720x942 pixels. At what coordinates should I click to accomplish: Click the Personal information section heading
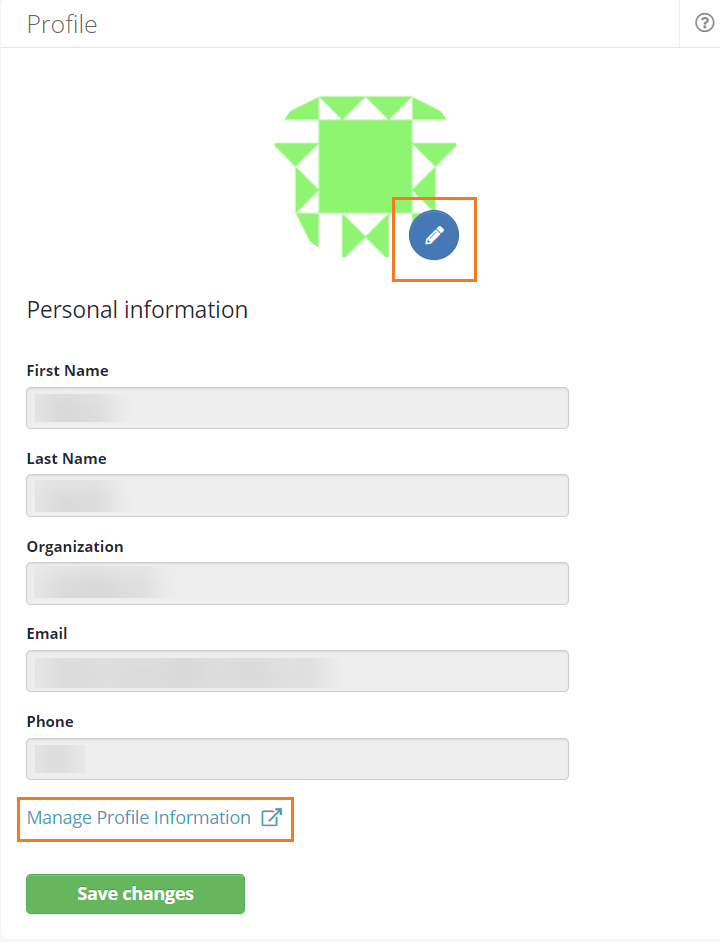coord(137,310)
